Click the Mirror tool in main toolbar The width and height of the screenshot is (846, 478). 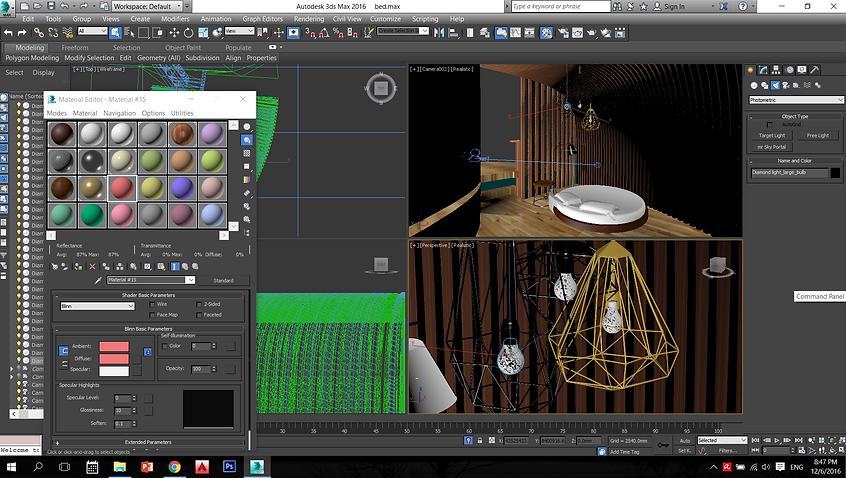pyautogui.click(x=439, y=33)
